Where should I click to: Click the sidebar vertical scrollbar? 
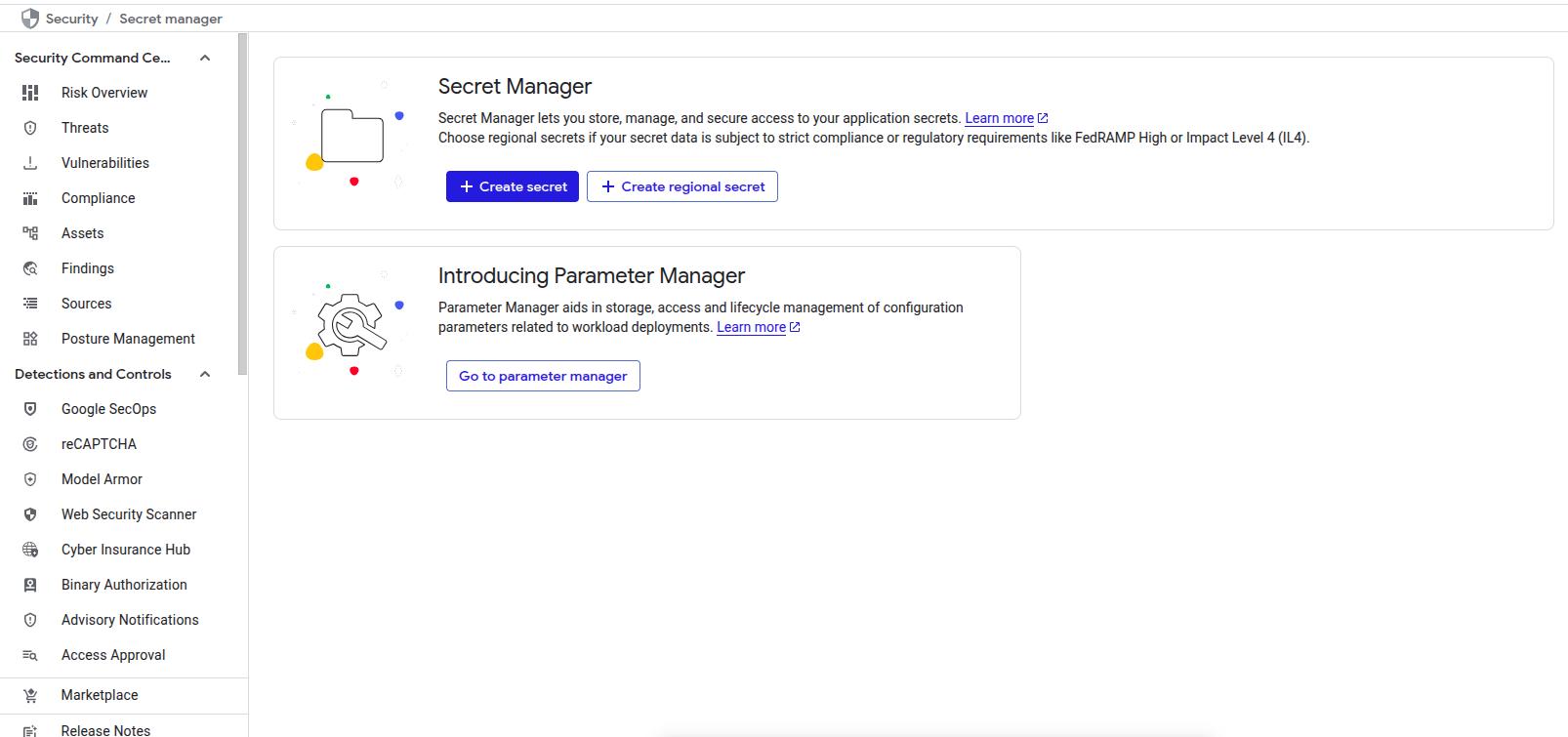point(242,205)
